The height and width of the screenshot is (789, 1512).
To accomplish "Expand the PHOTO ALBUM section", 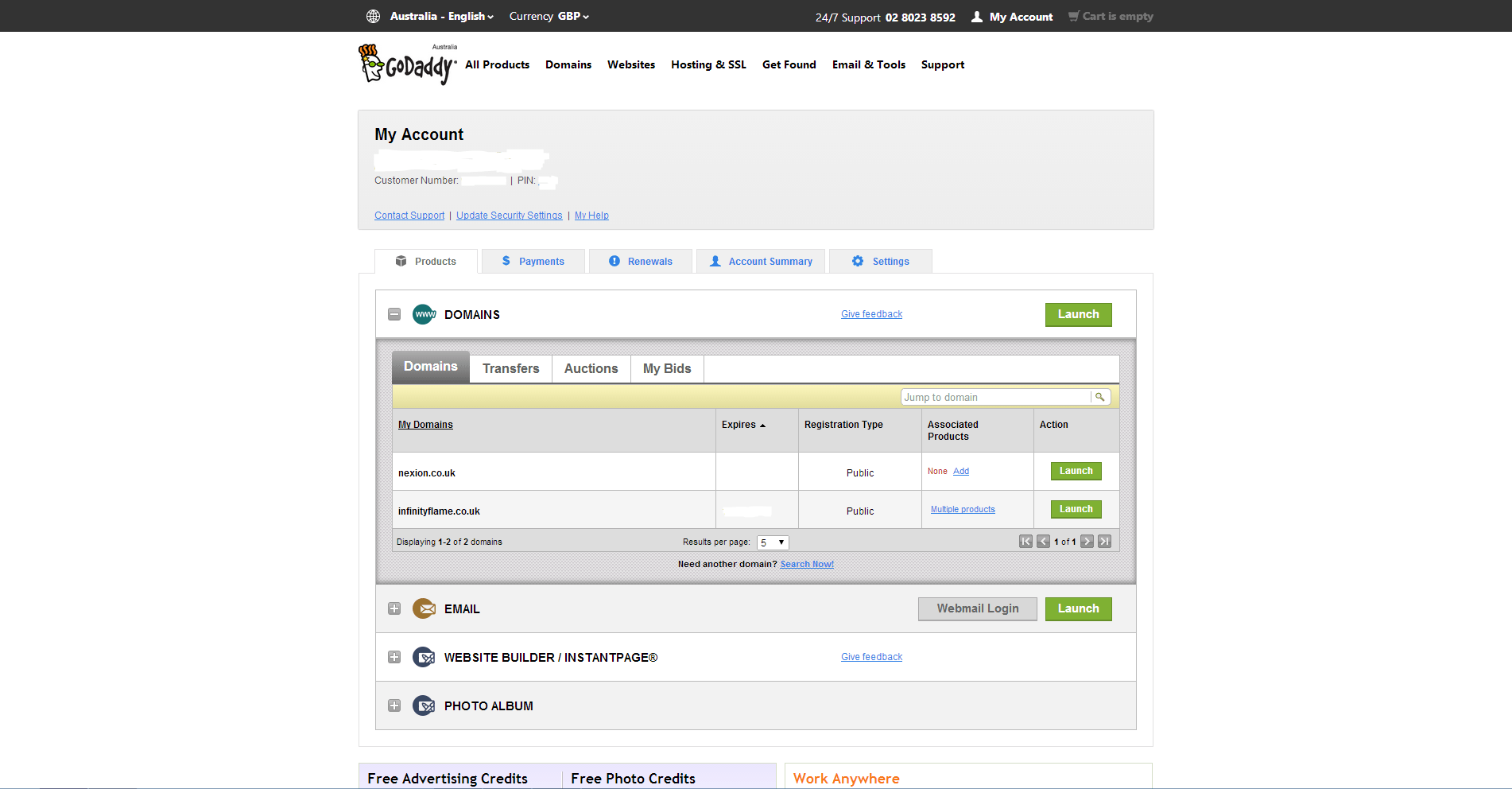I will click(394, 705).
